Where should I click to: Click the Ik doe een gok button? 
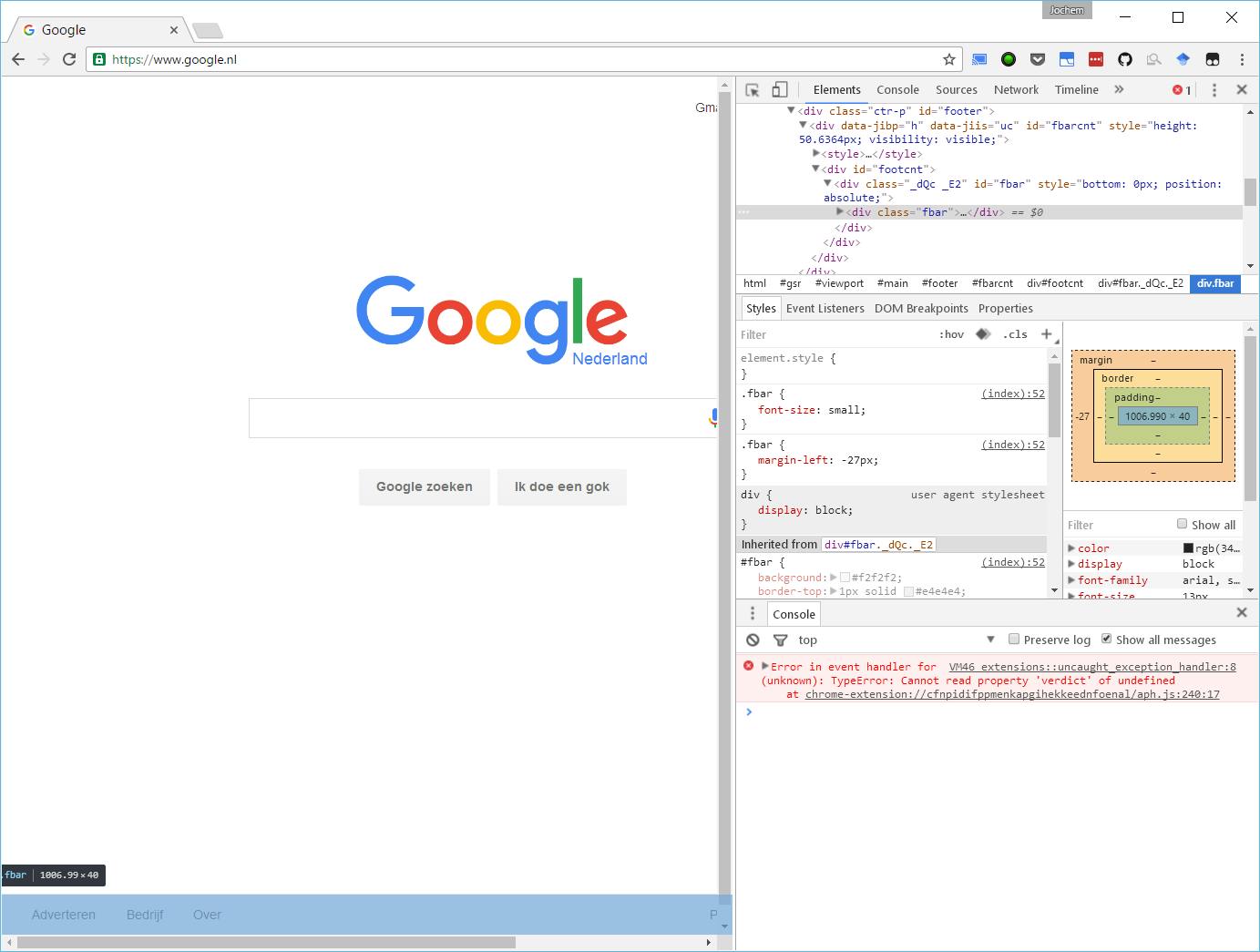coord(562,486)
